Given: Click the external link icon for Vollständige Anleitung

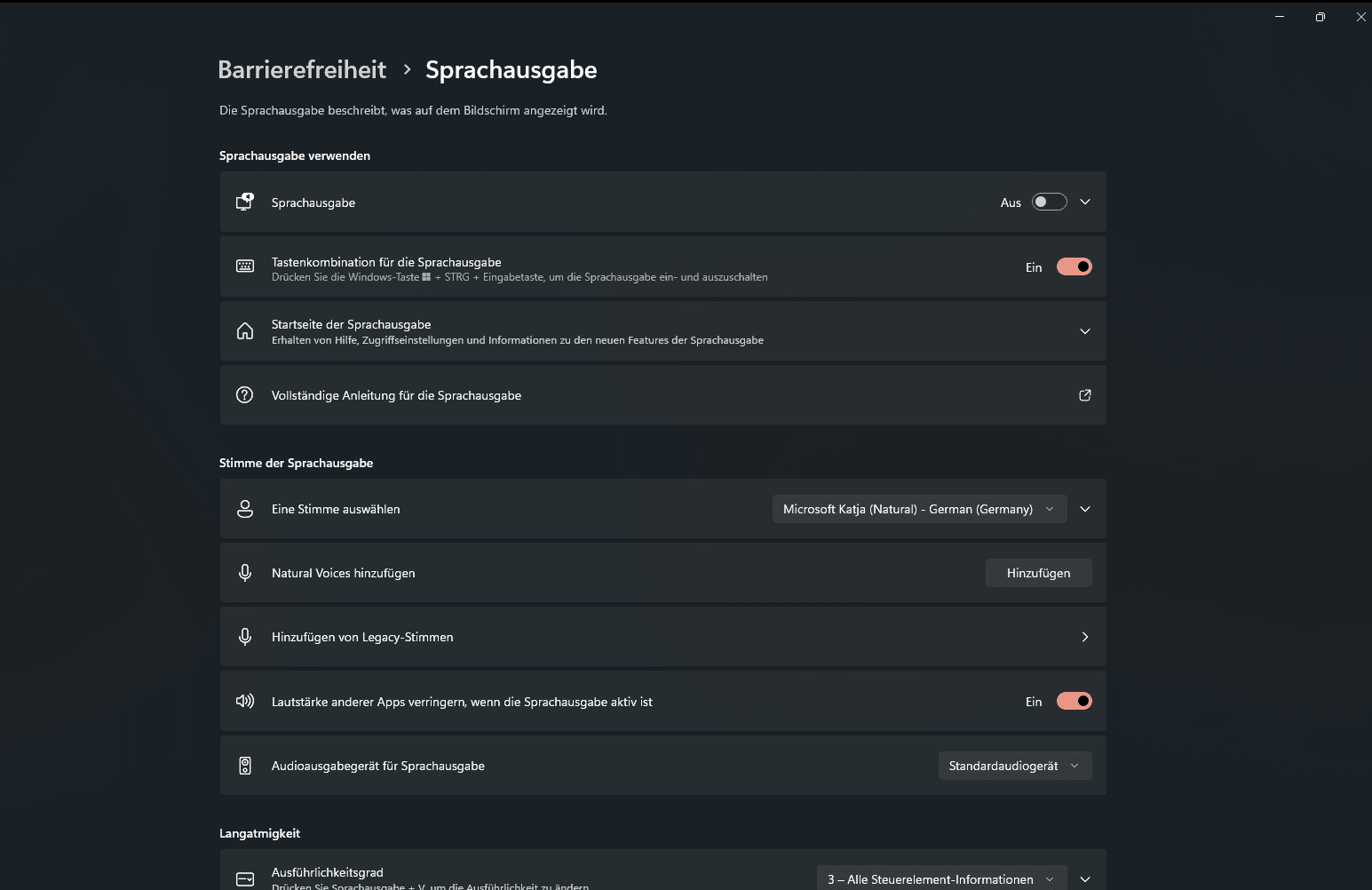Looking at the screenshot, I should [1084, 394].
